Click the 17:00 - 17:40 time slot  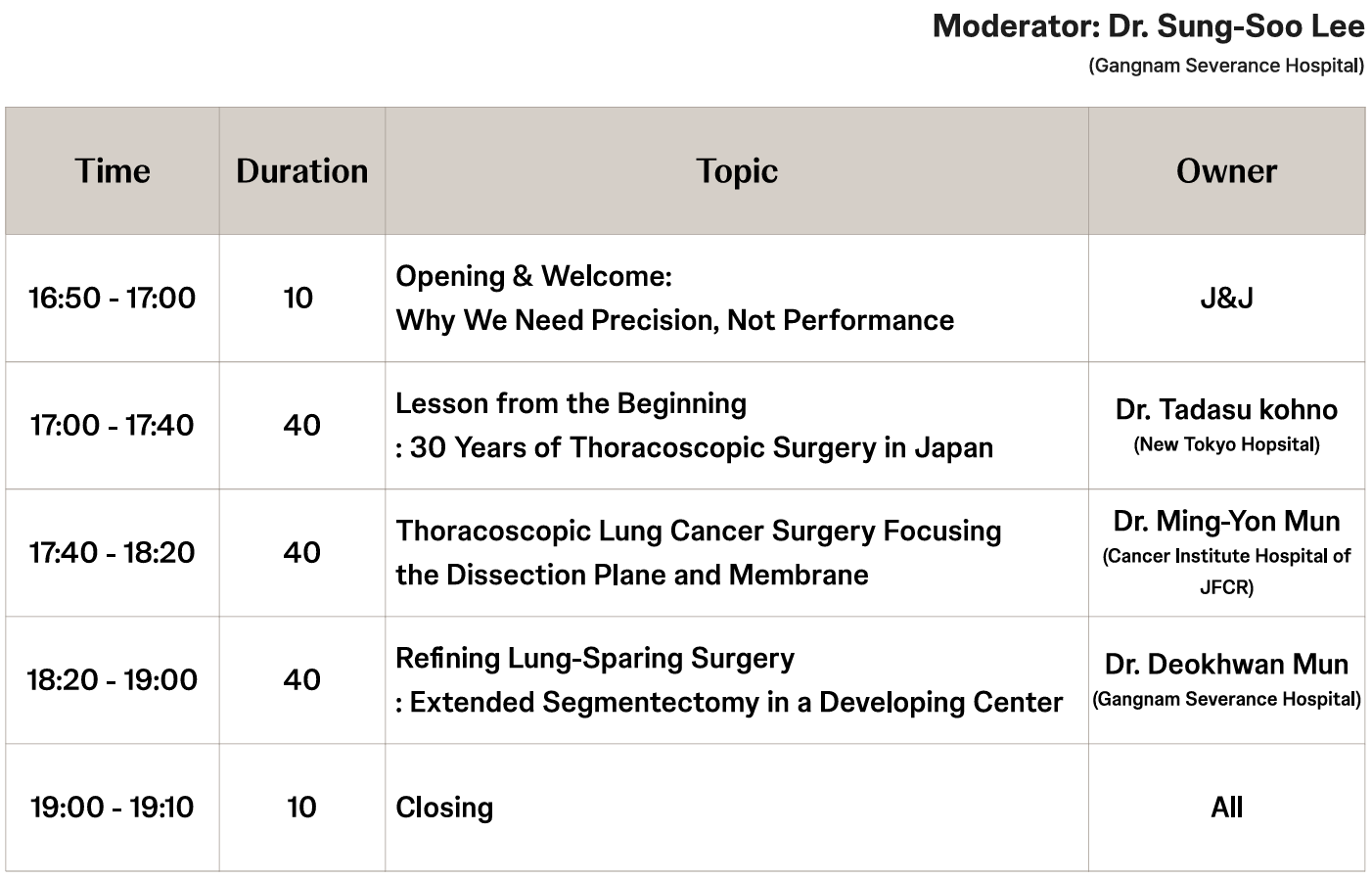click(x=113, y=425)
